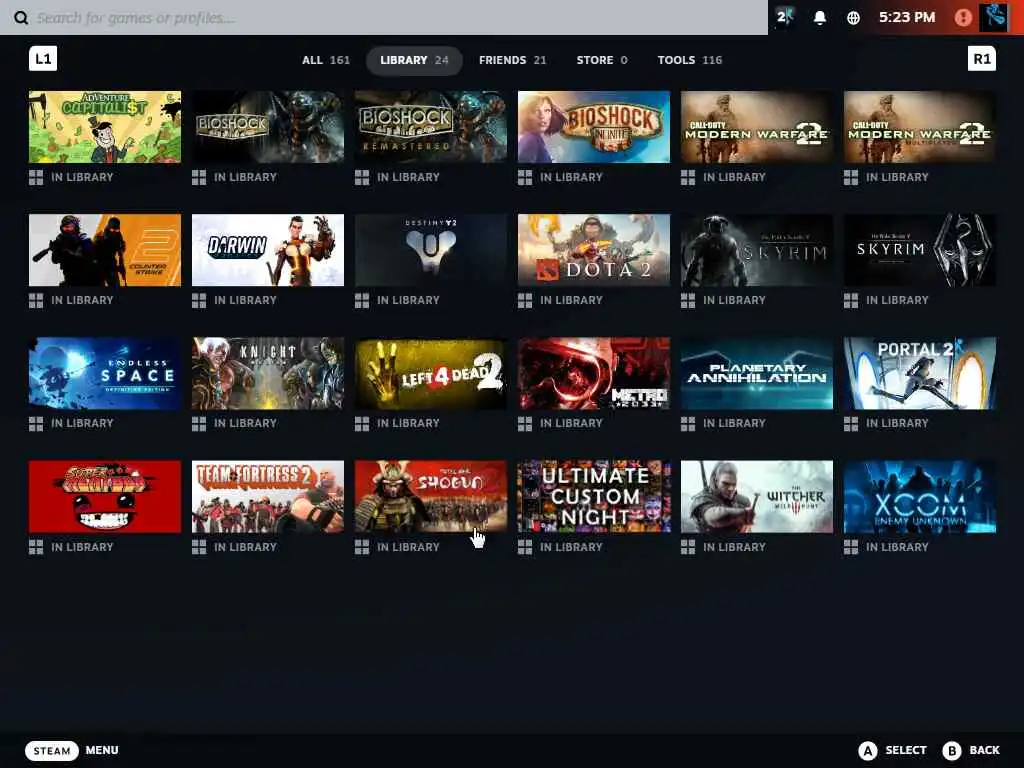Open the Metro 2033 tile
Screen dimensions: 1024x768
(x=594, y=373)
